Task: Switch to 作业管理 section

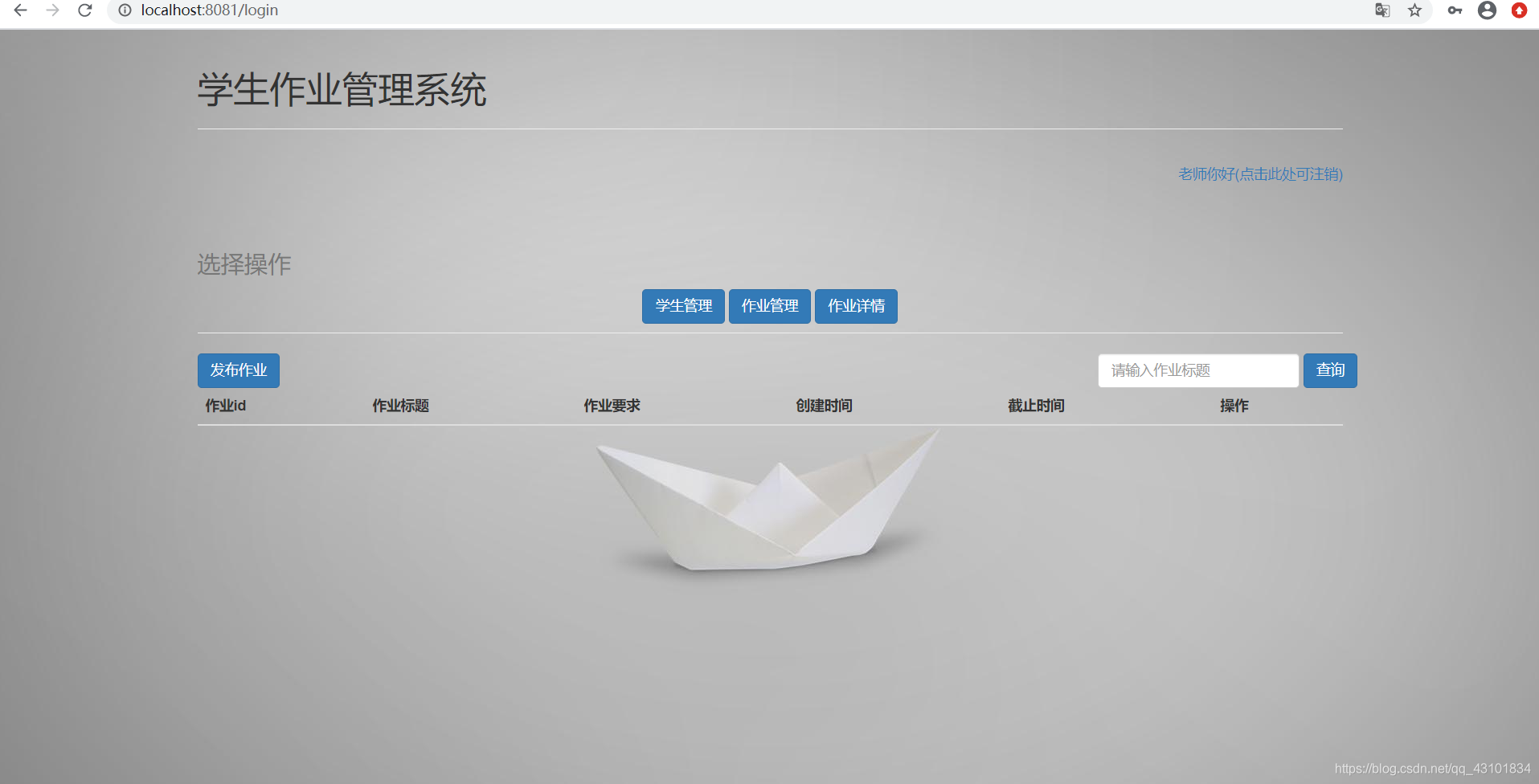Action: coord(769,306)
